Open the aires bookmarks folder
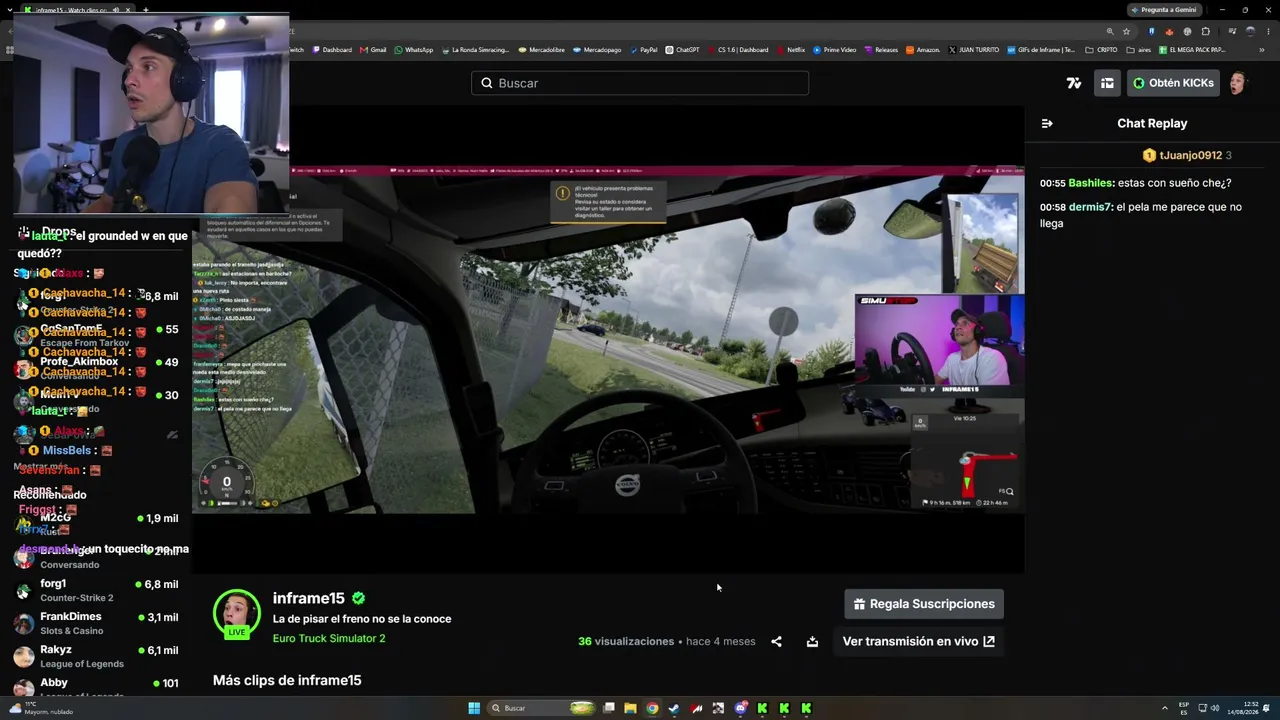Screen dimensions: 1280x720 [x=1139, y=50]
